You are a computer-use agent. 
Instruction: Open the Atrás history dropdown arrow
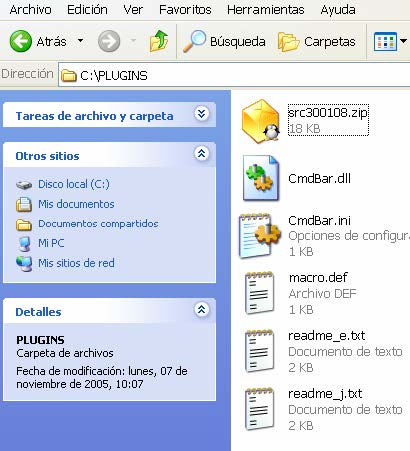80,41
